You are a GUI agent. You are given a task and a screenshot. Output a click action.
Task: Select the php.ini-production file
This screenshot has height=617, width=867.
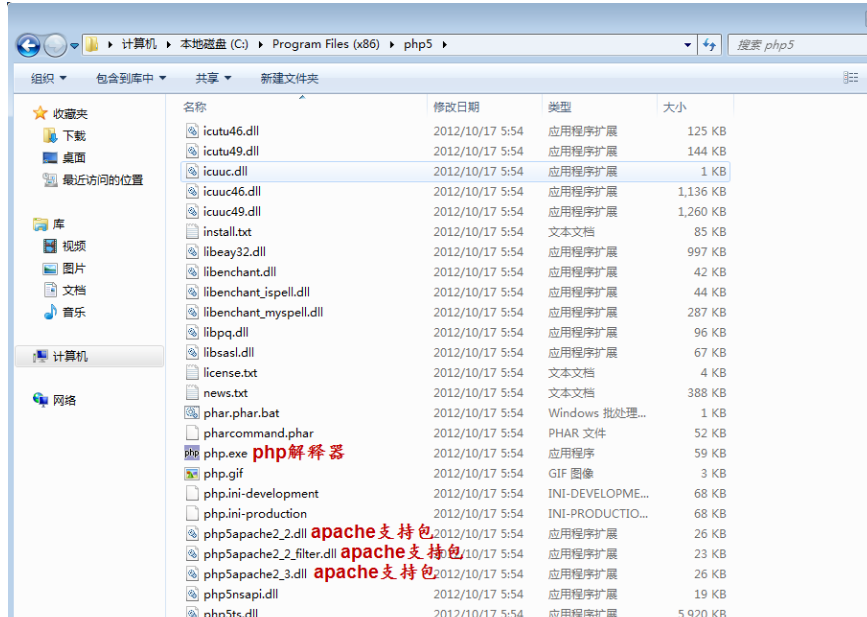255,513
